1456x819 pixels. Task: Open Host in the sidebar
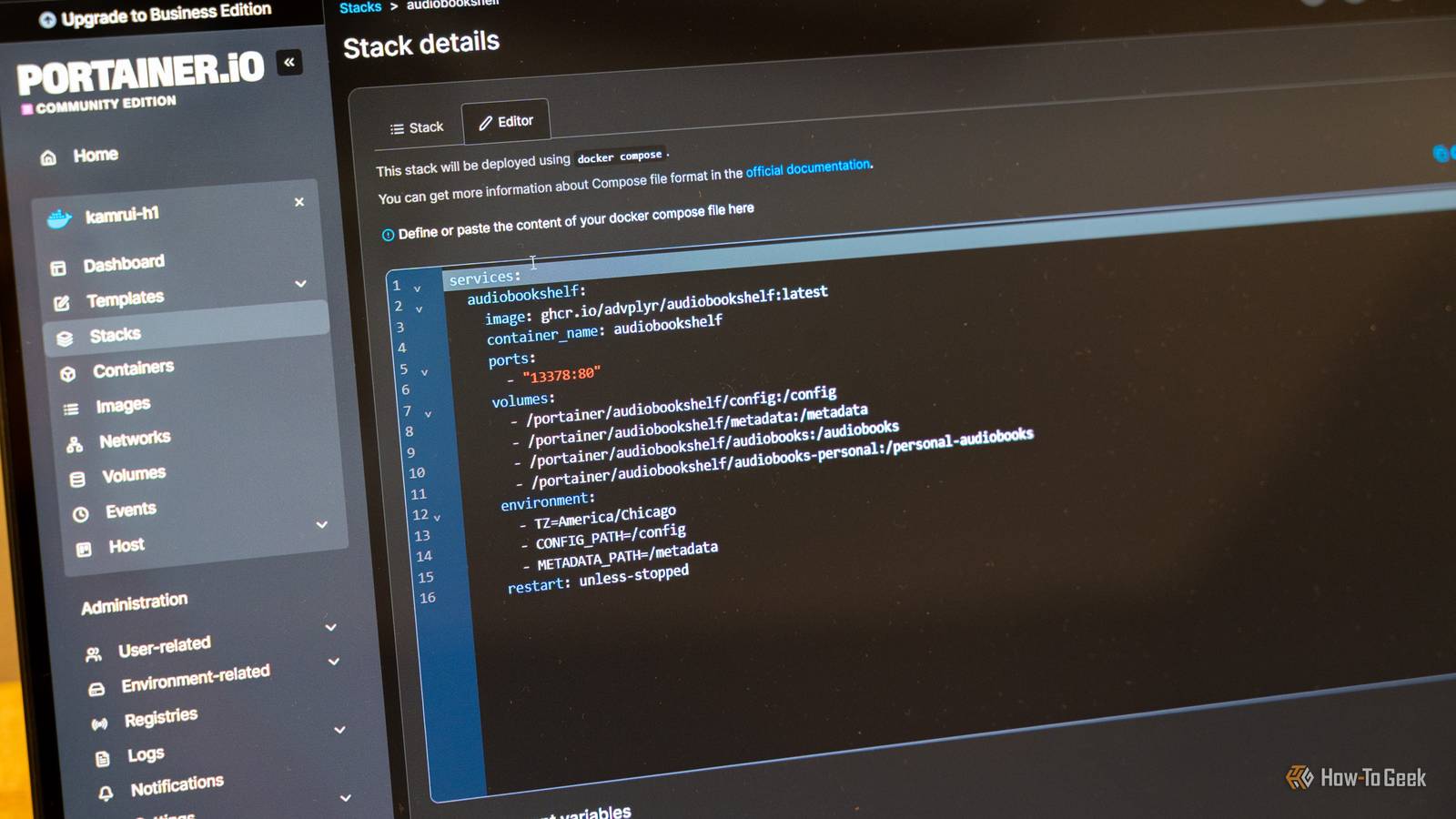pyautogui.click(x=126, y=546)
